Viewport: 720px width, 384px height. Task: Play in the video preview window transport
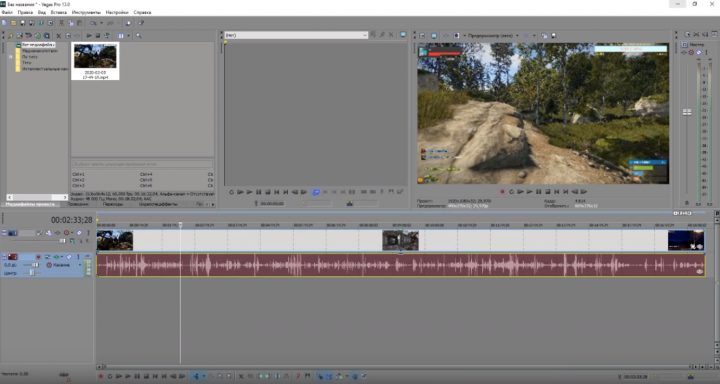[x=529, y=192]
